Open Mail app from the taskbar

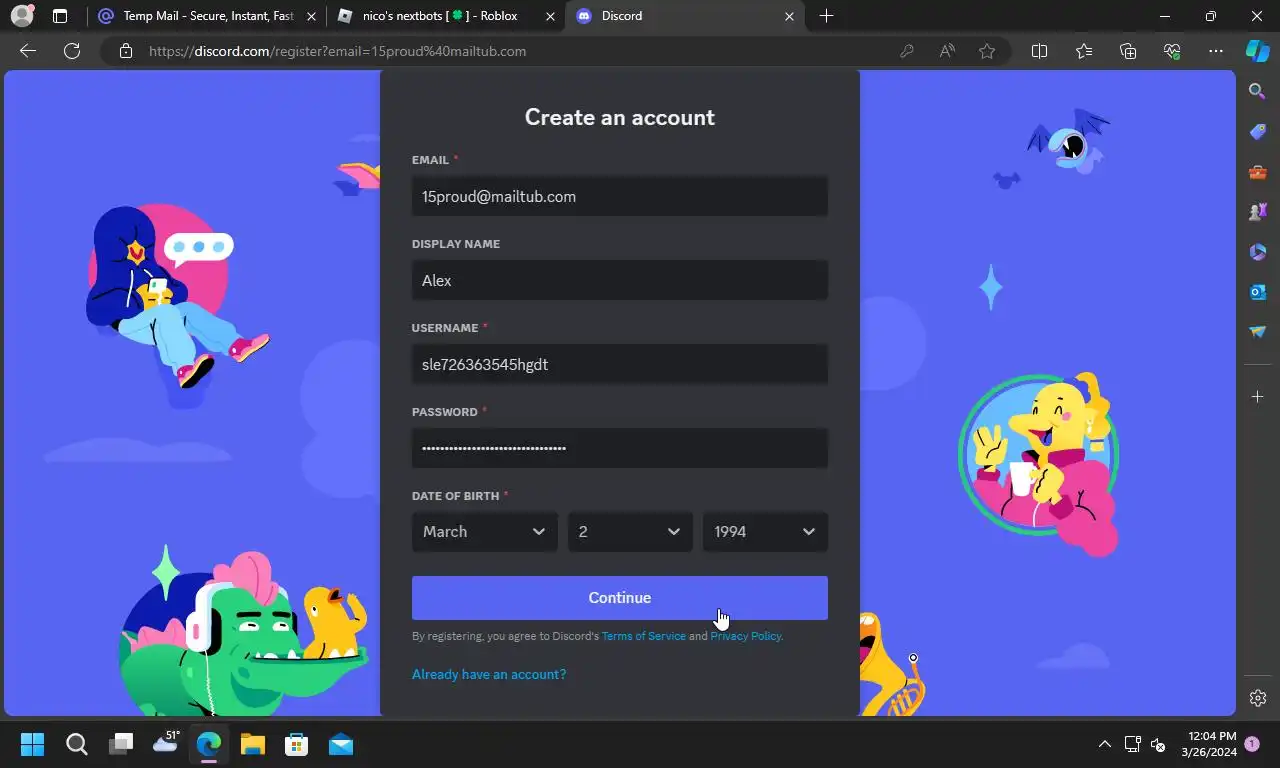click(341, 744)
